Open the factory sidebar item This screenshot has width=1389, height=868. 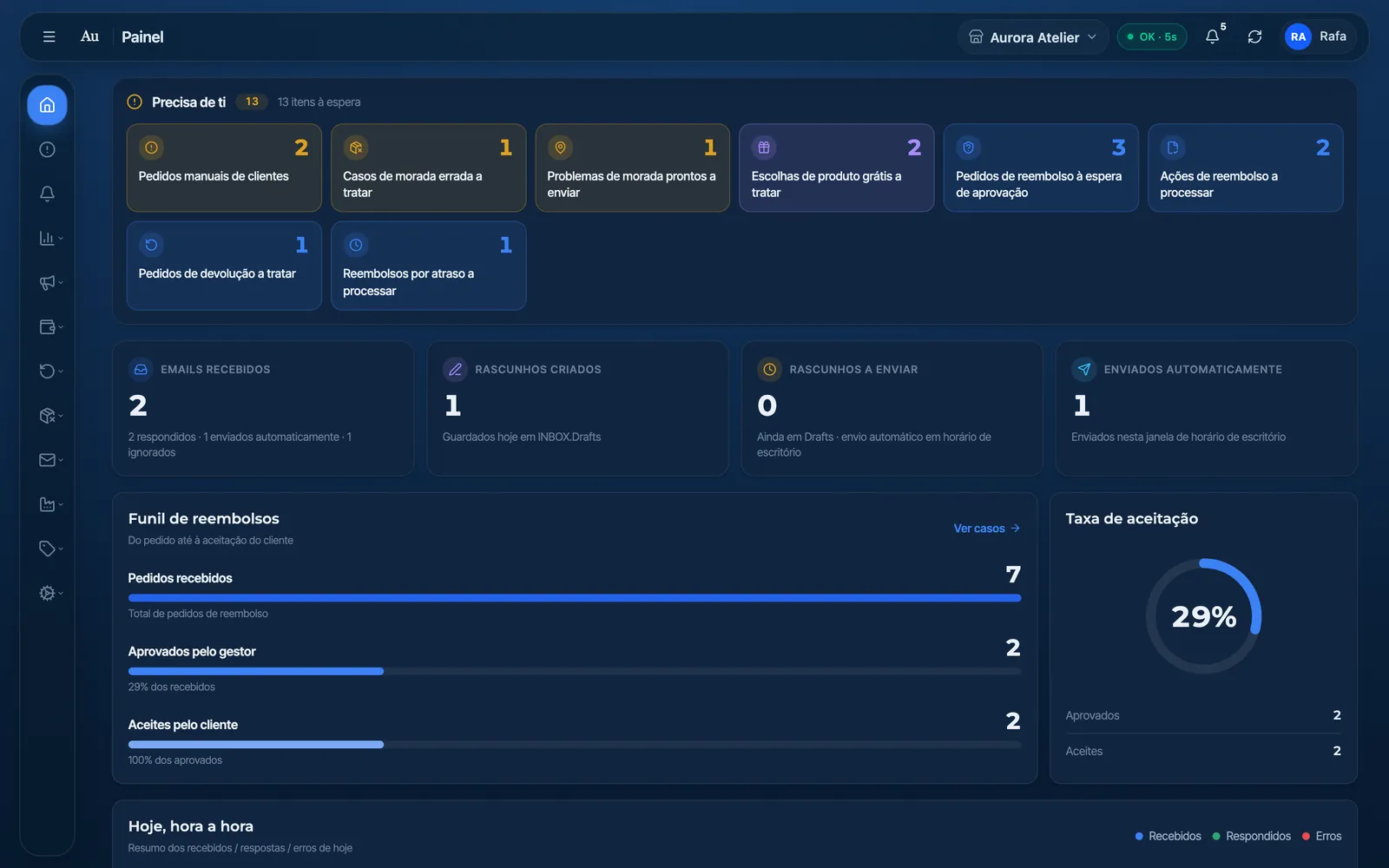click(x=50, y=504)
